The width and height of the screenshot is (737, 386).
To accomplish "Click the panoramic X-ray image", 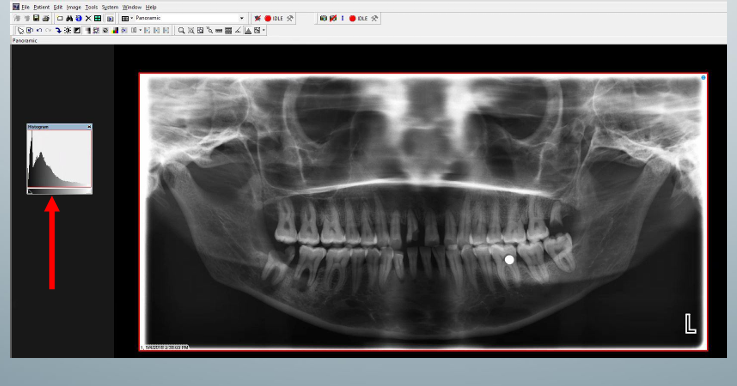I will [x=423, y=212].
